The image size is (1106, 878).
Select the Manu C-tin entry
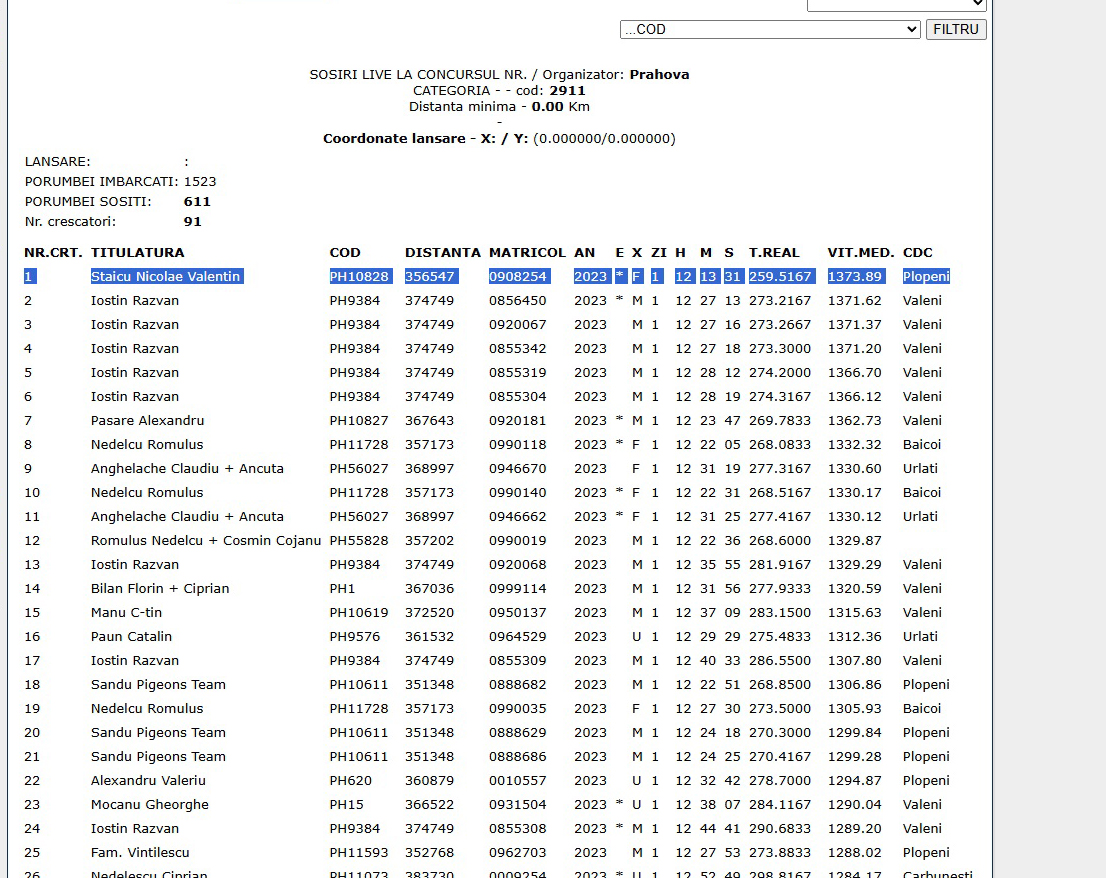click(126, 612)
